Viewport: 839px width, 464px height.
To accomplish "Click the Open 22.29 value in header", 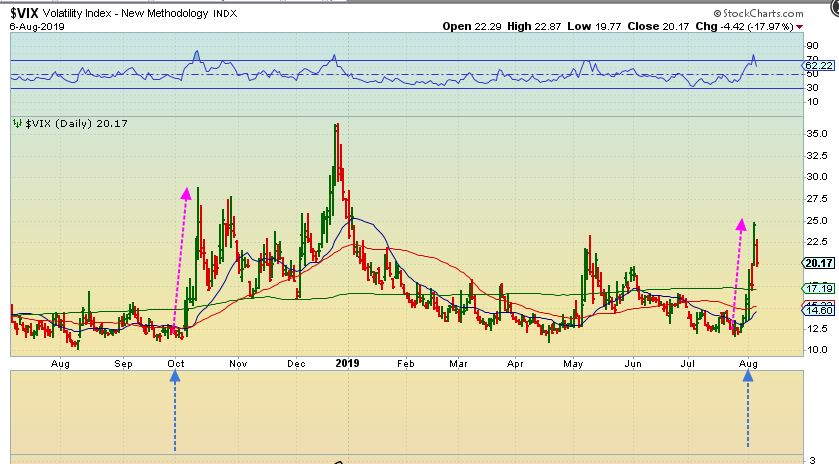I will click(x=461, y=27).
